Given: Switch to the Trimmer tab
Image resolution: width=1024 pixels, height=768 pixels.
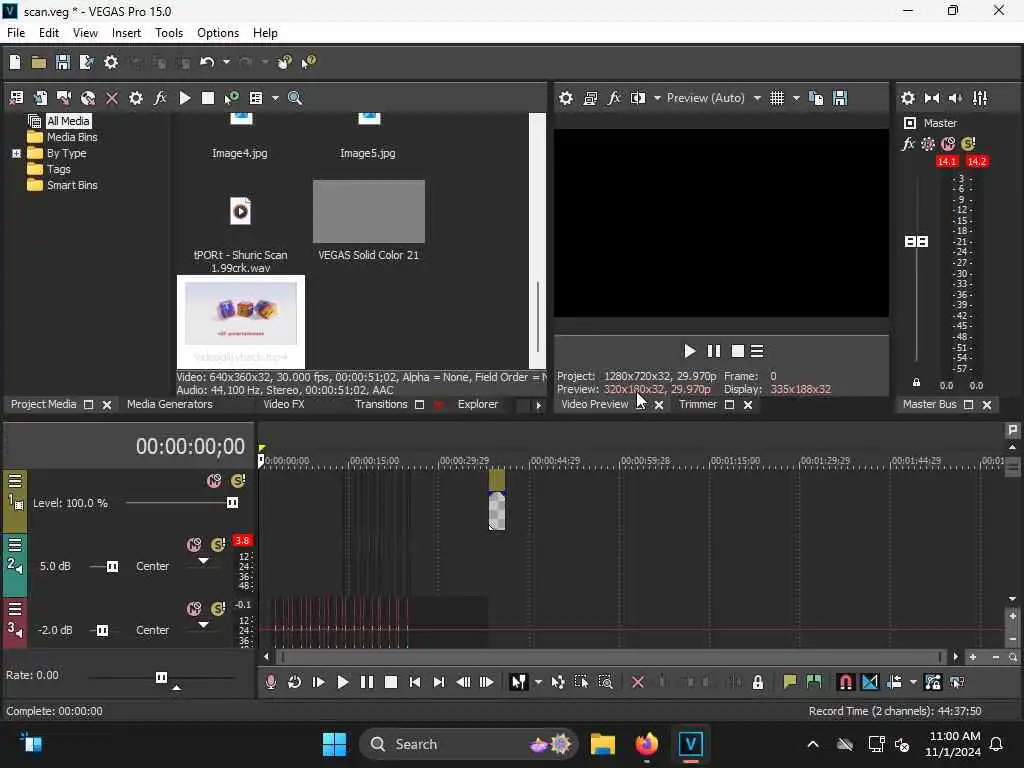Looking at the screenshot, I should [697, 404].
